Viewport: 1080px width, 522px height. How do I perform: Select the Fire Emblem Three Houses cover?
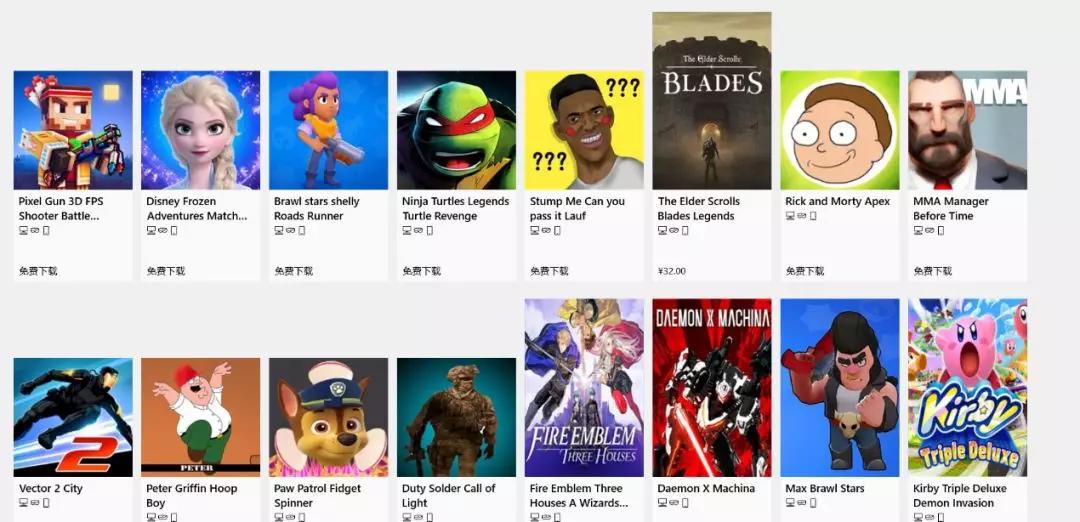point(584,388)
